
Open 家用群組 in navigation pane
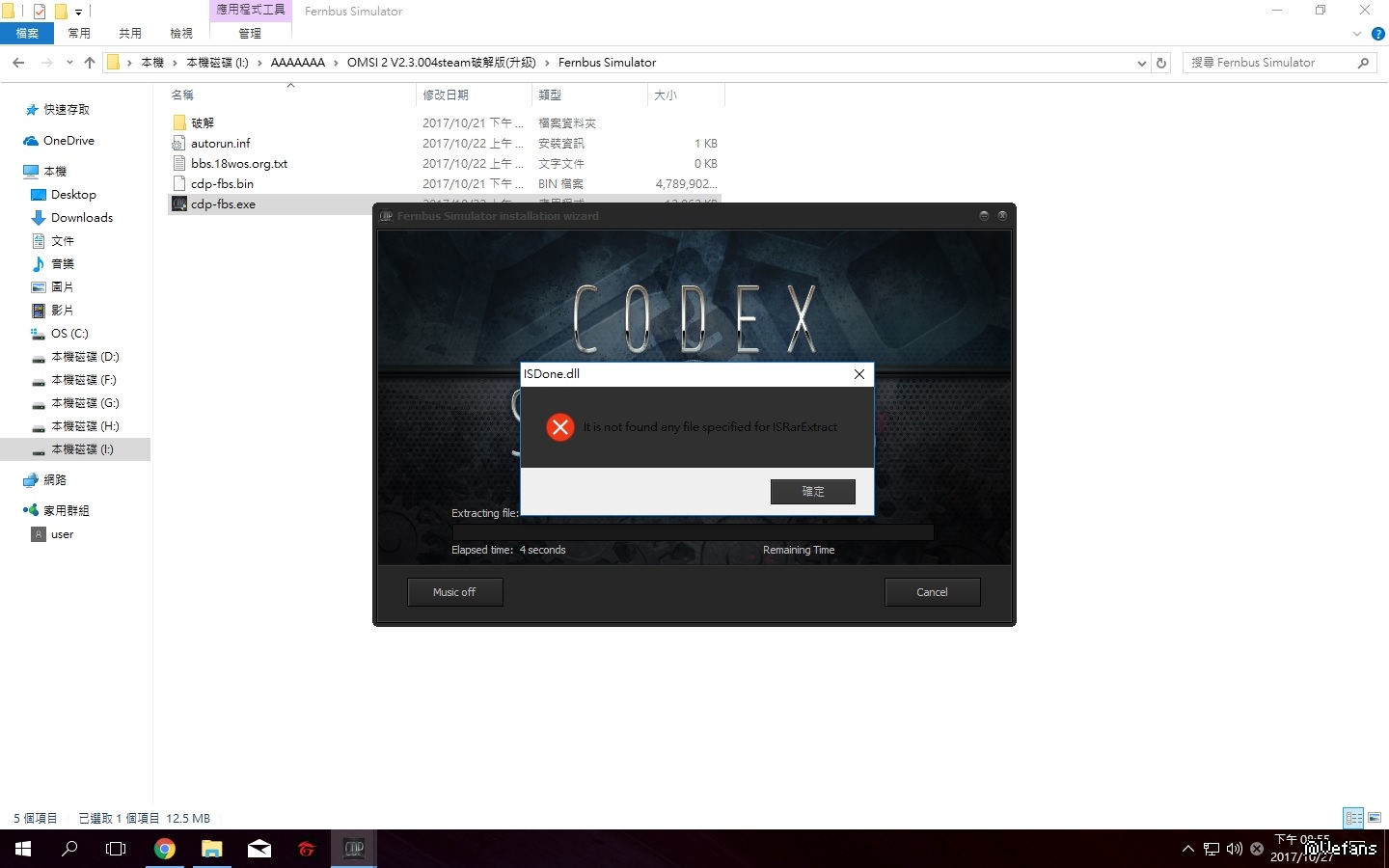[x=66, y=511]
